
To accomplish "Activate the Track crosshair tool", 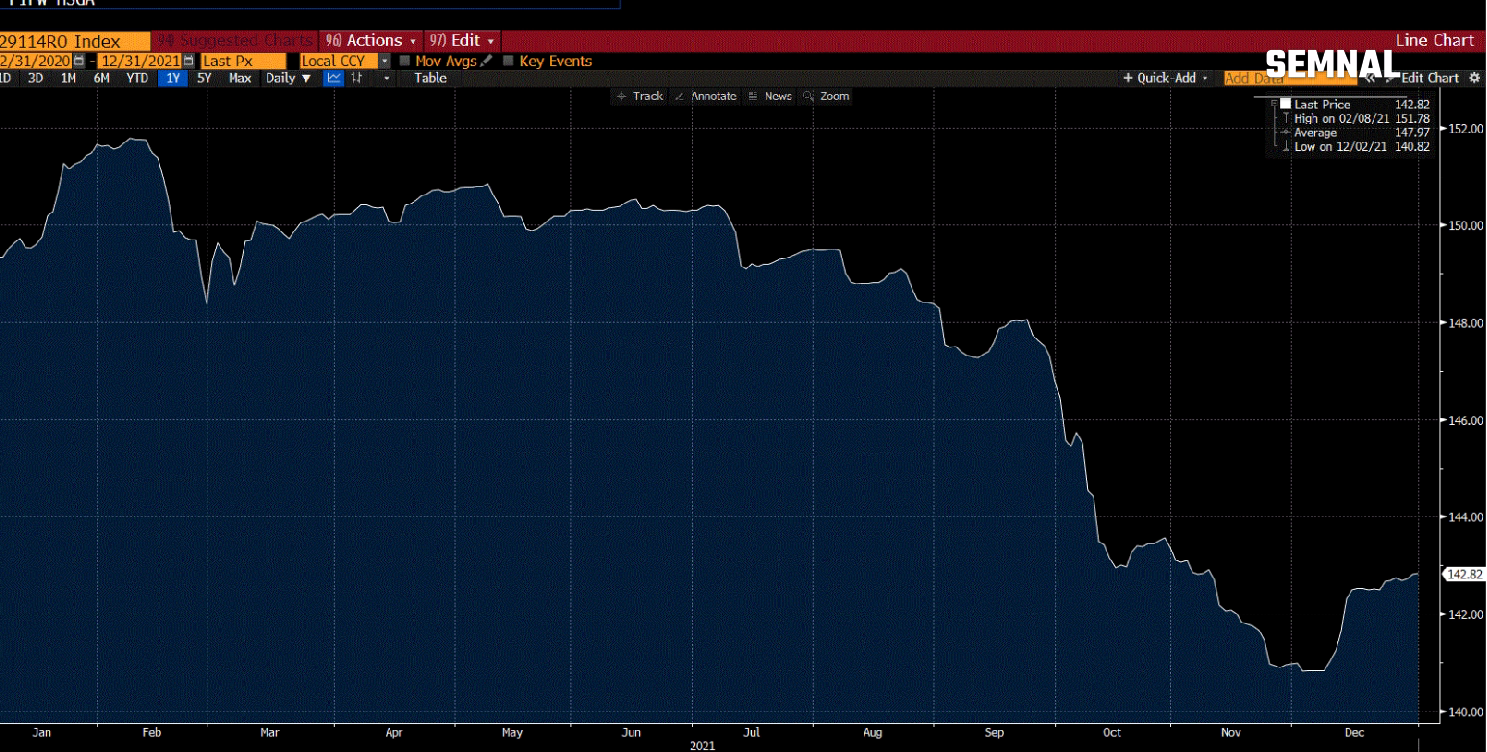I will [640, 96].
